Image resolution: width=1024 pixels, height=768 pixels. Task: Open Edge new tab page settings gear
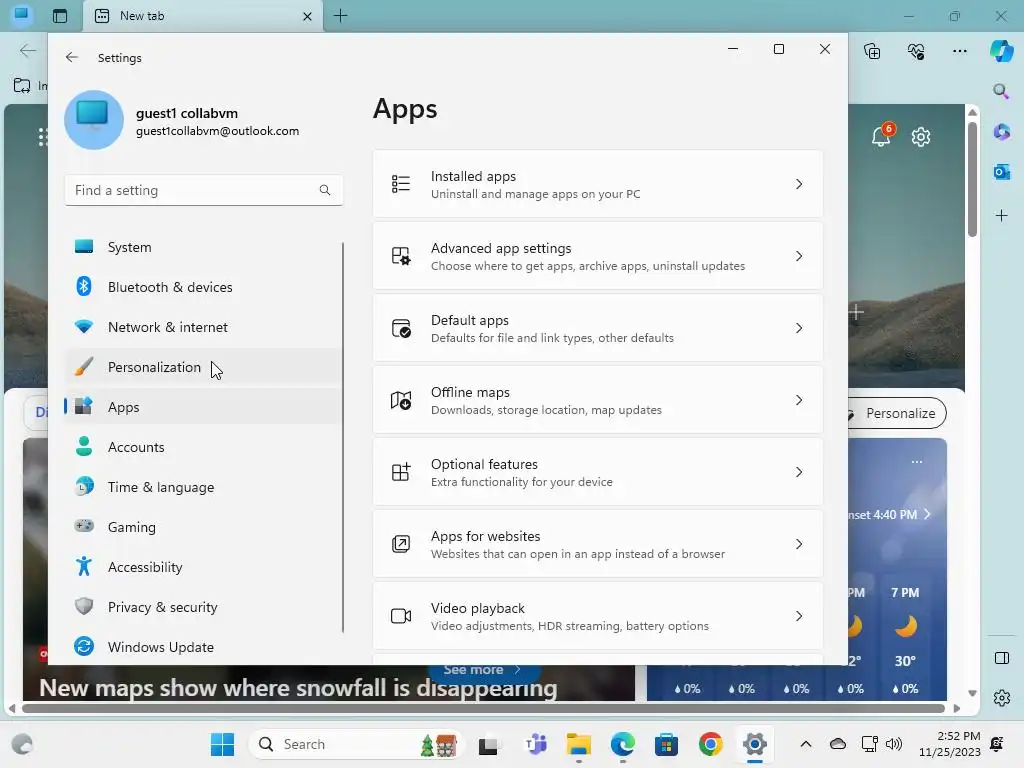tap(921, 137)
